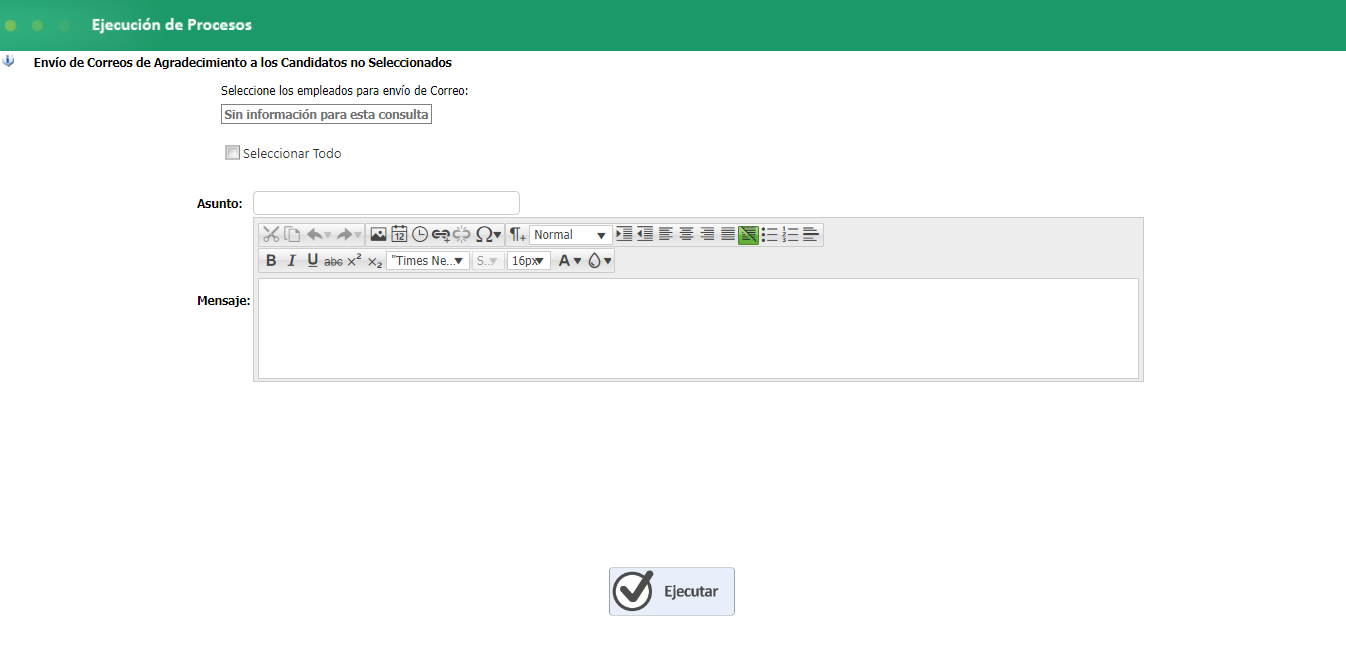Open the Normal paragraph style dropdown
The height and width of the screenshot is (646, 1346).
pos(571,235)
